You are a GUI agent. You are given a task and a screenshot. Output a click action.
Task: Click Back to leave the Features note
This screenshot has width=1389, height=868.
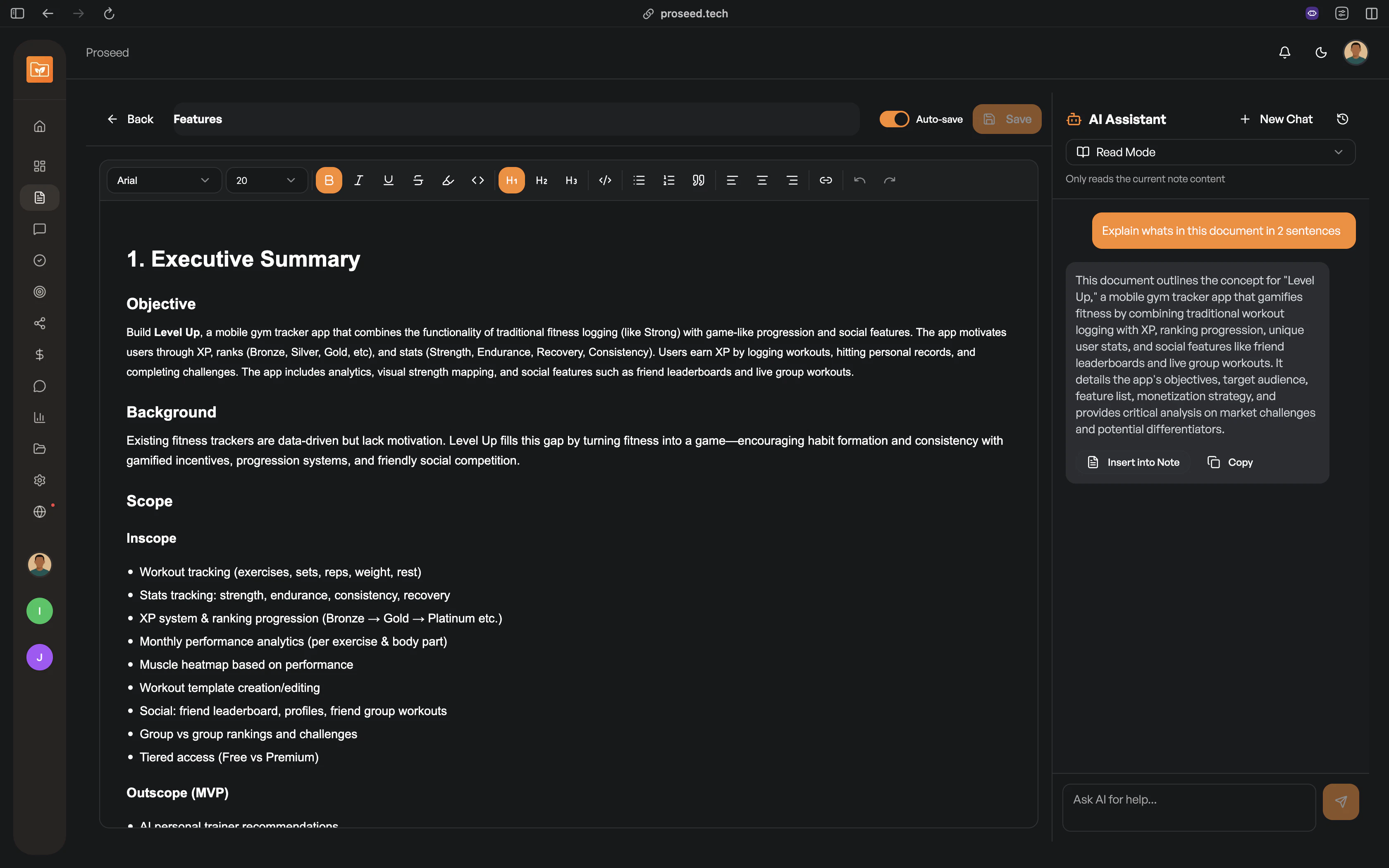pos(130,119)
